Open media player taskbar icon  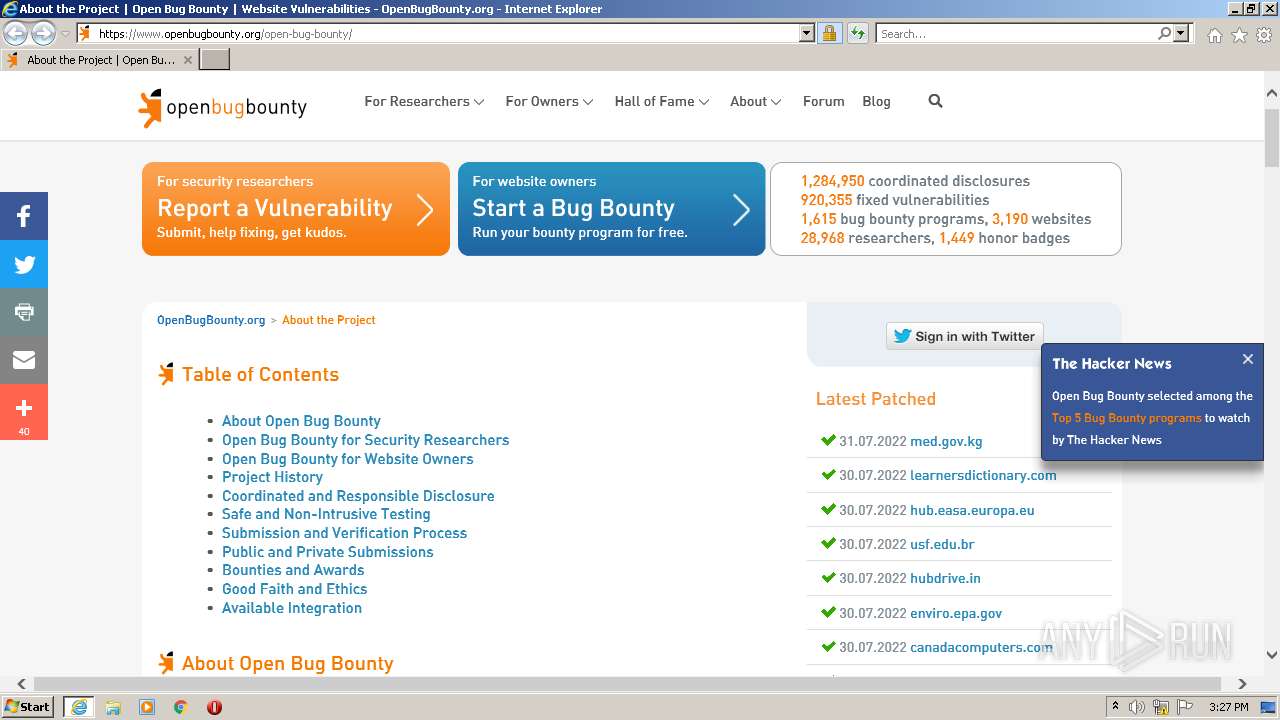point(147,707)
